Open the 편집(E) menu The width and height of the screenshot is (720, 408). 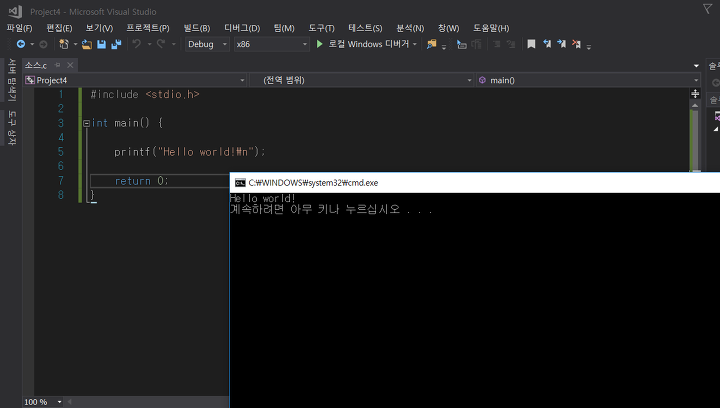(59, 28)
